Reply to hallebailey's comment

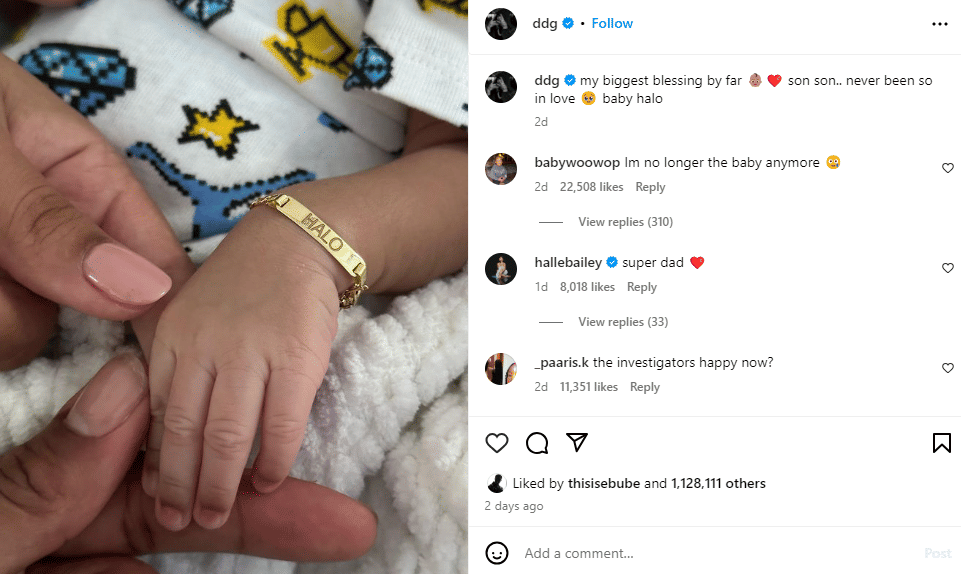[x=641, y=287]
